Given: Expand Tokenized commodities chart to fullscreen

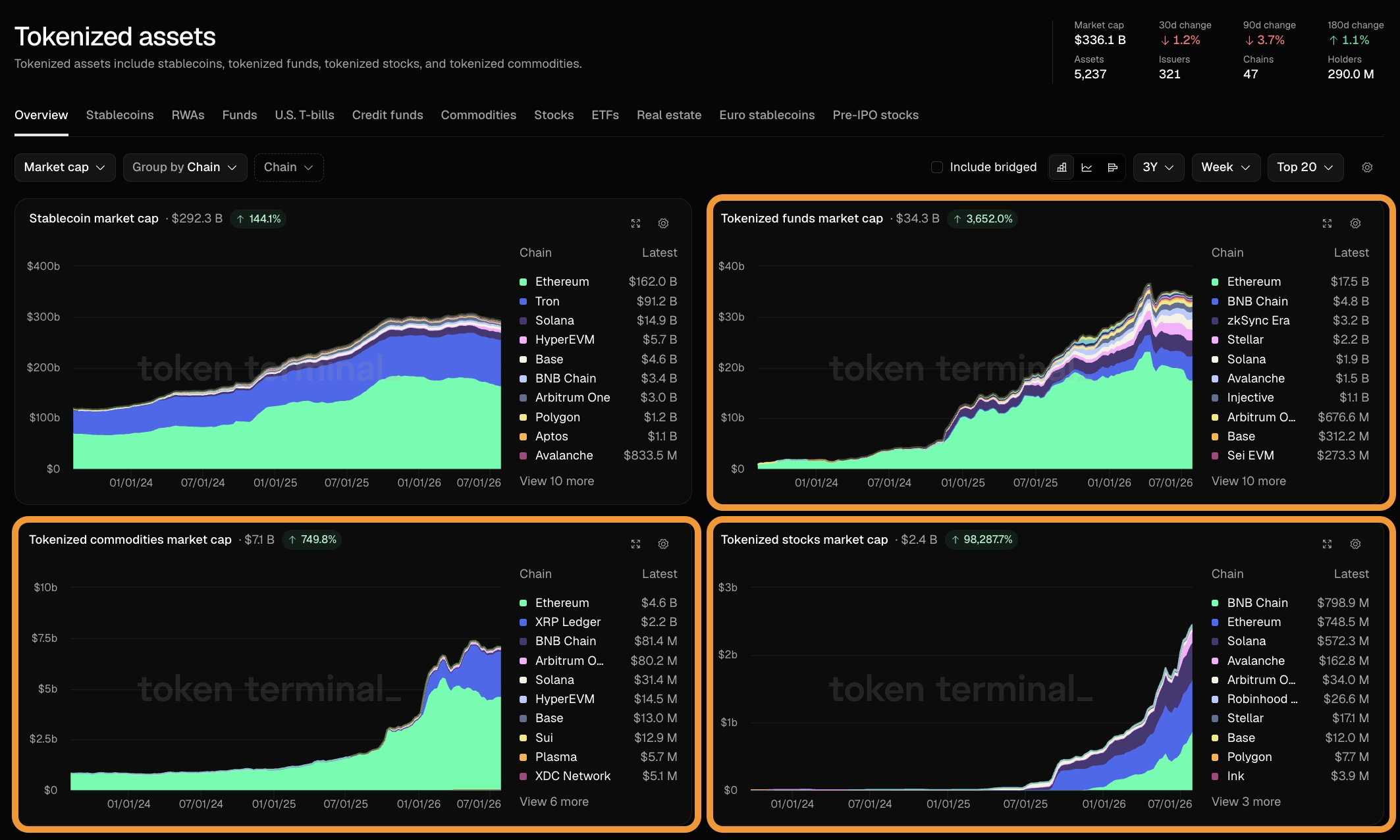Looking at the screenshot, I should 635,544.
